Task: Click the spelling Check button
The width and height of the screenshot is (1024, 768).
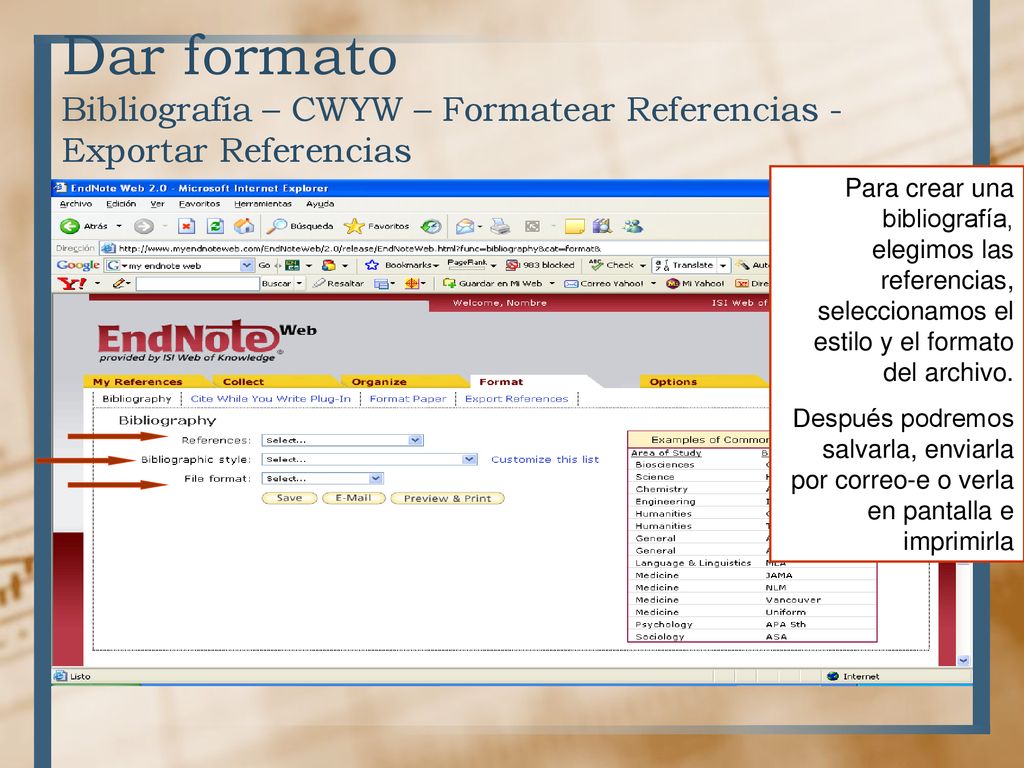Action: [x=611, y=265]
